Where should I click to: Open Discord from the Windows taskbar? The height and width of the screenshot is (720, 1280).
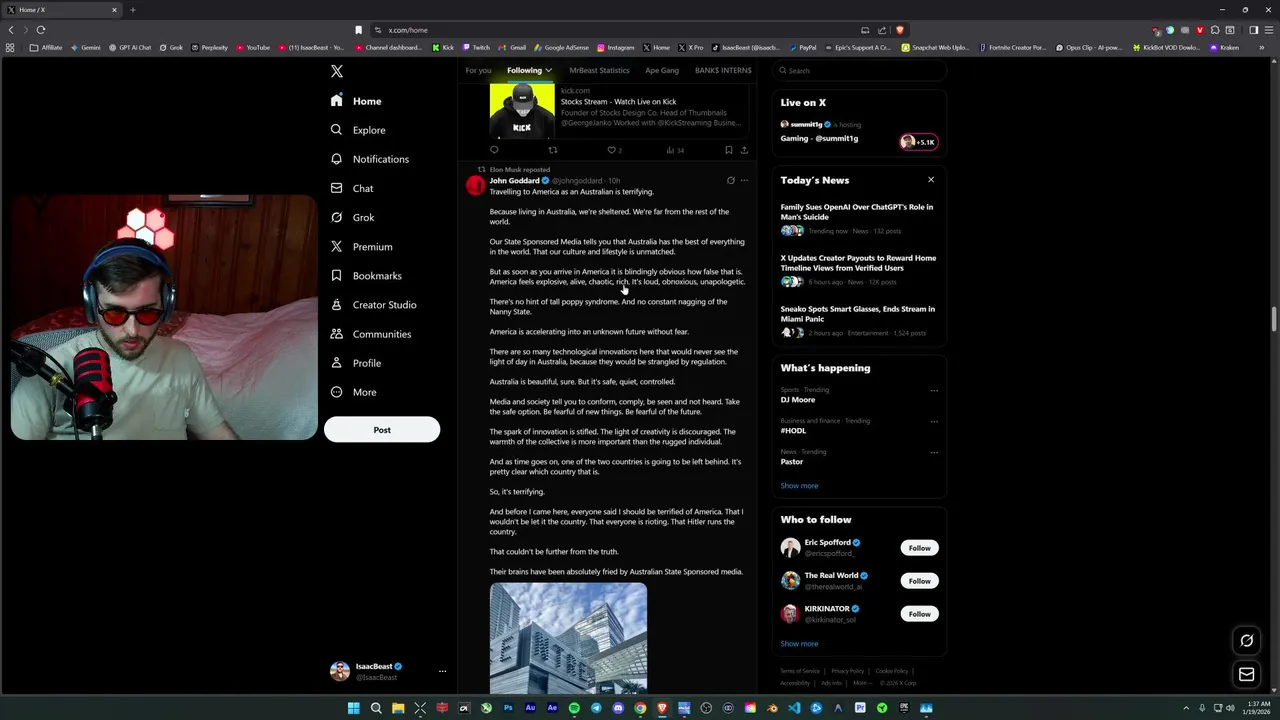618,708
